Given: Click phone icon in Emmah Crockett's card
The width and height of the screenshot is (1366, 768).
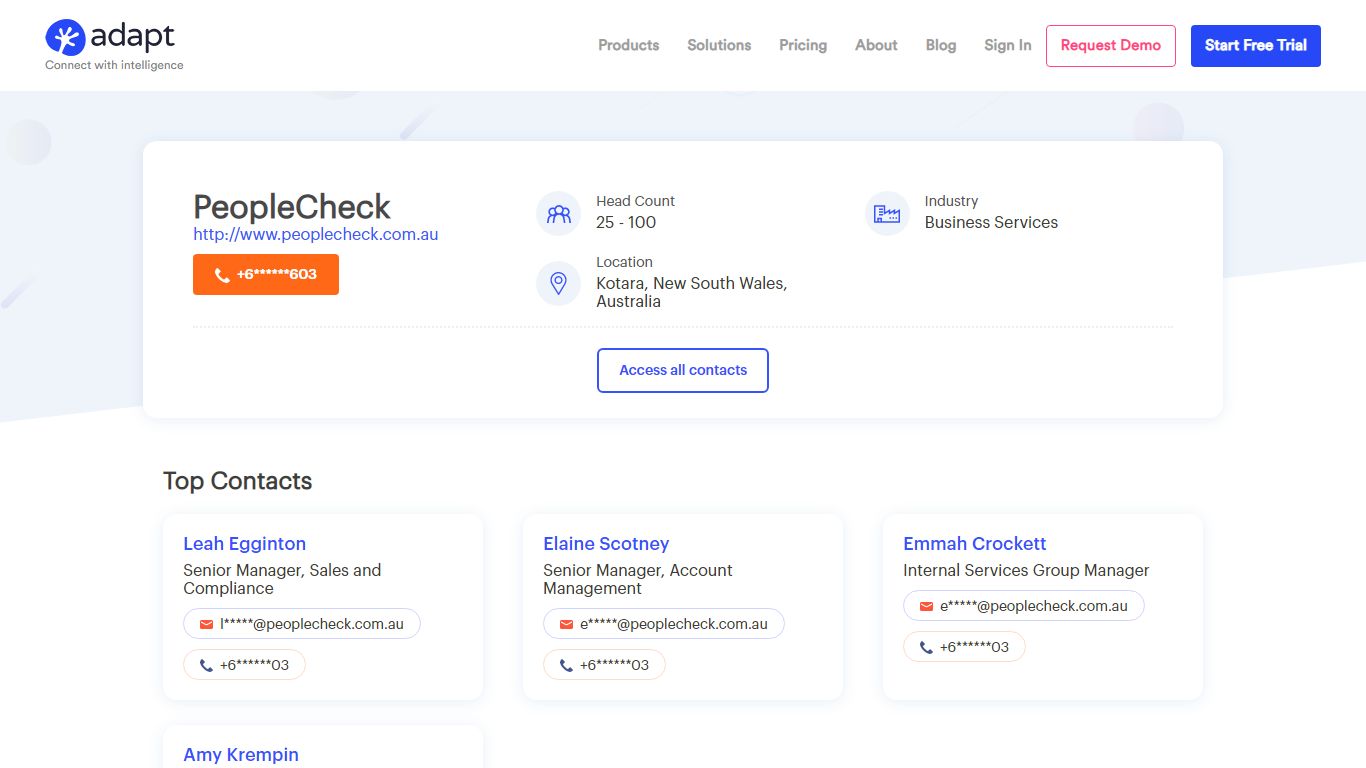Looking at the screenshot, I should (x=926, y=647).
